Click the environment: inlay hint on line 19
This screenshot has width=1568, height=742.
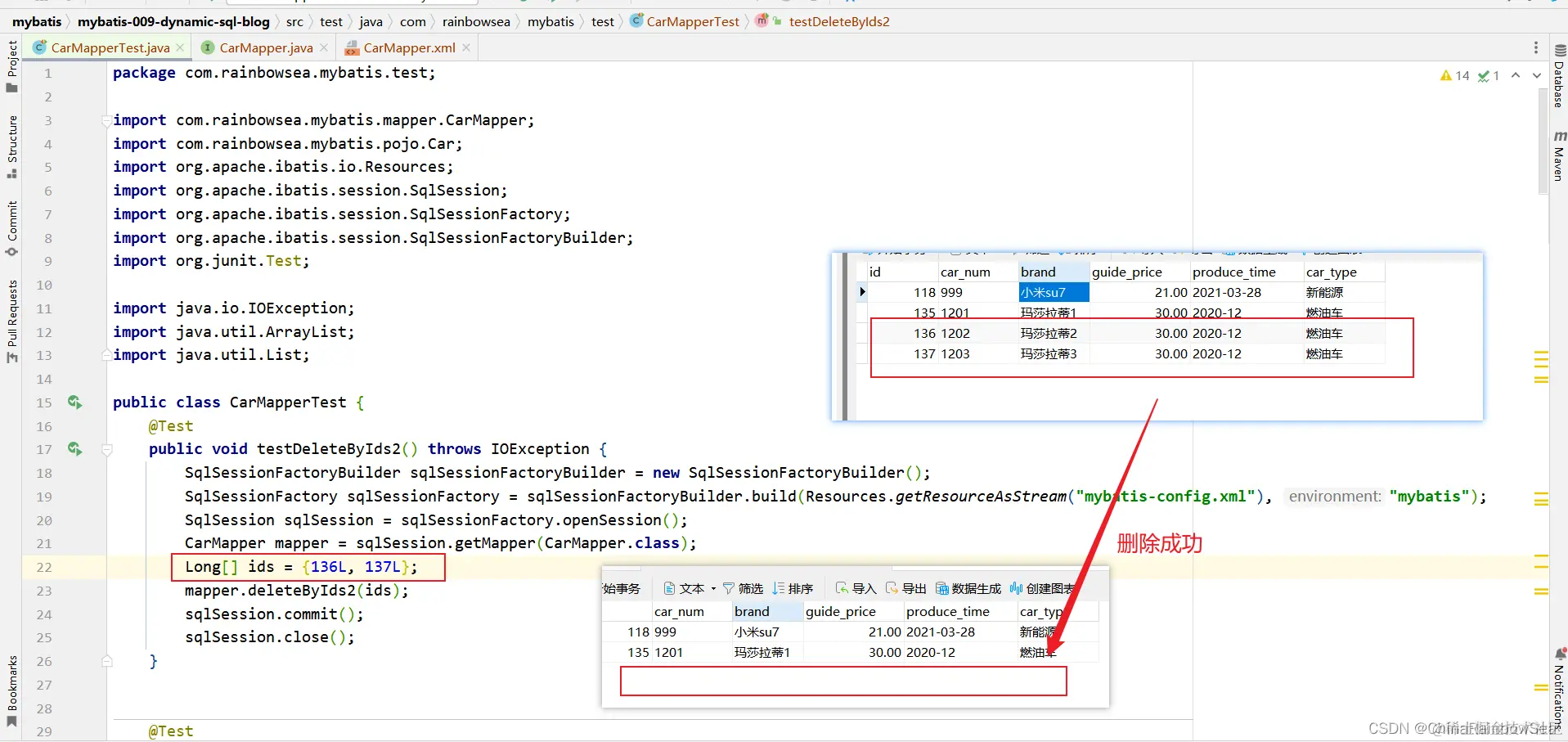pyautogui.click(x=1334, y=497)
